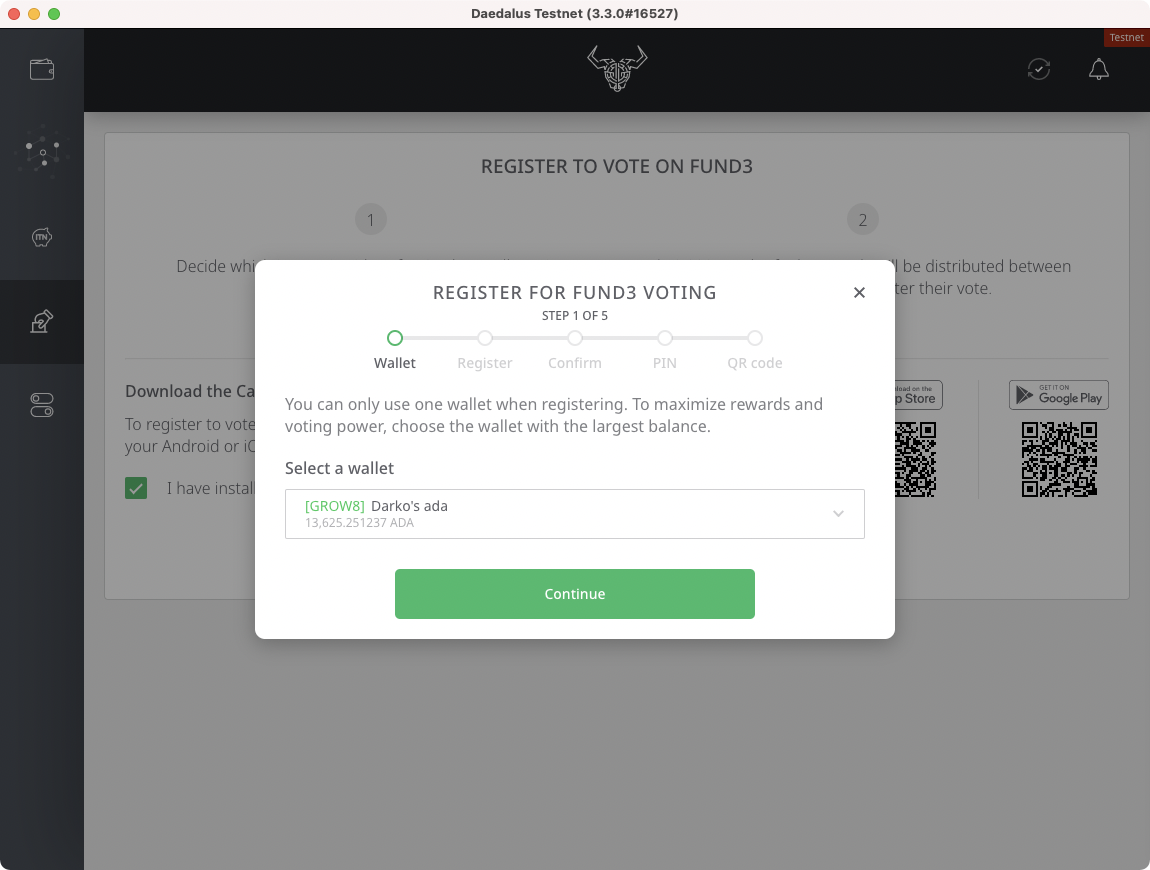Click the Daedalus bull logo
Viewport: 1150px width, 870px height.
617,68
